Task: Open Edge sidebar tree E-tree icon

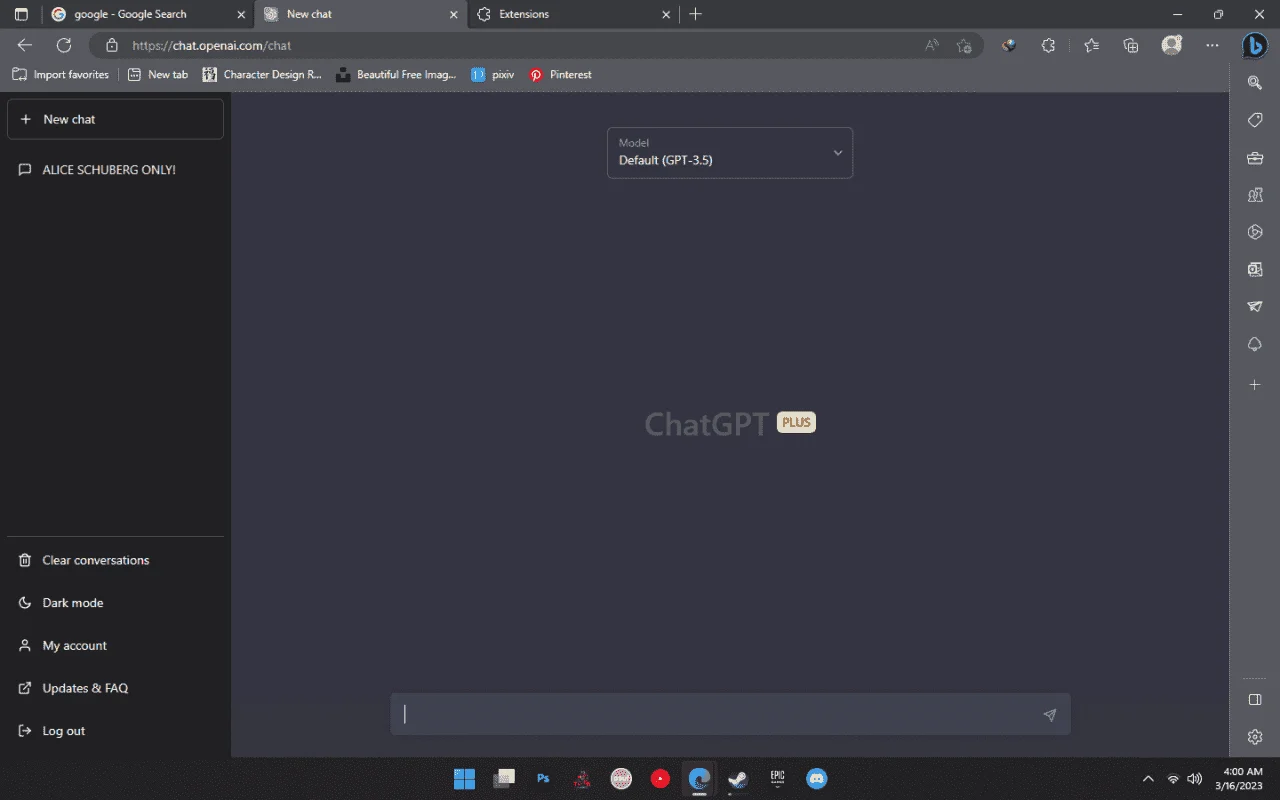Action: [x=1255, y=344]
